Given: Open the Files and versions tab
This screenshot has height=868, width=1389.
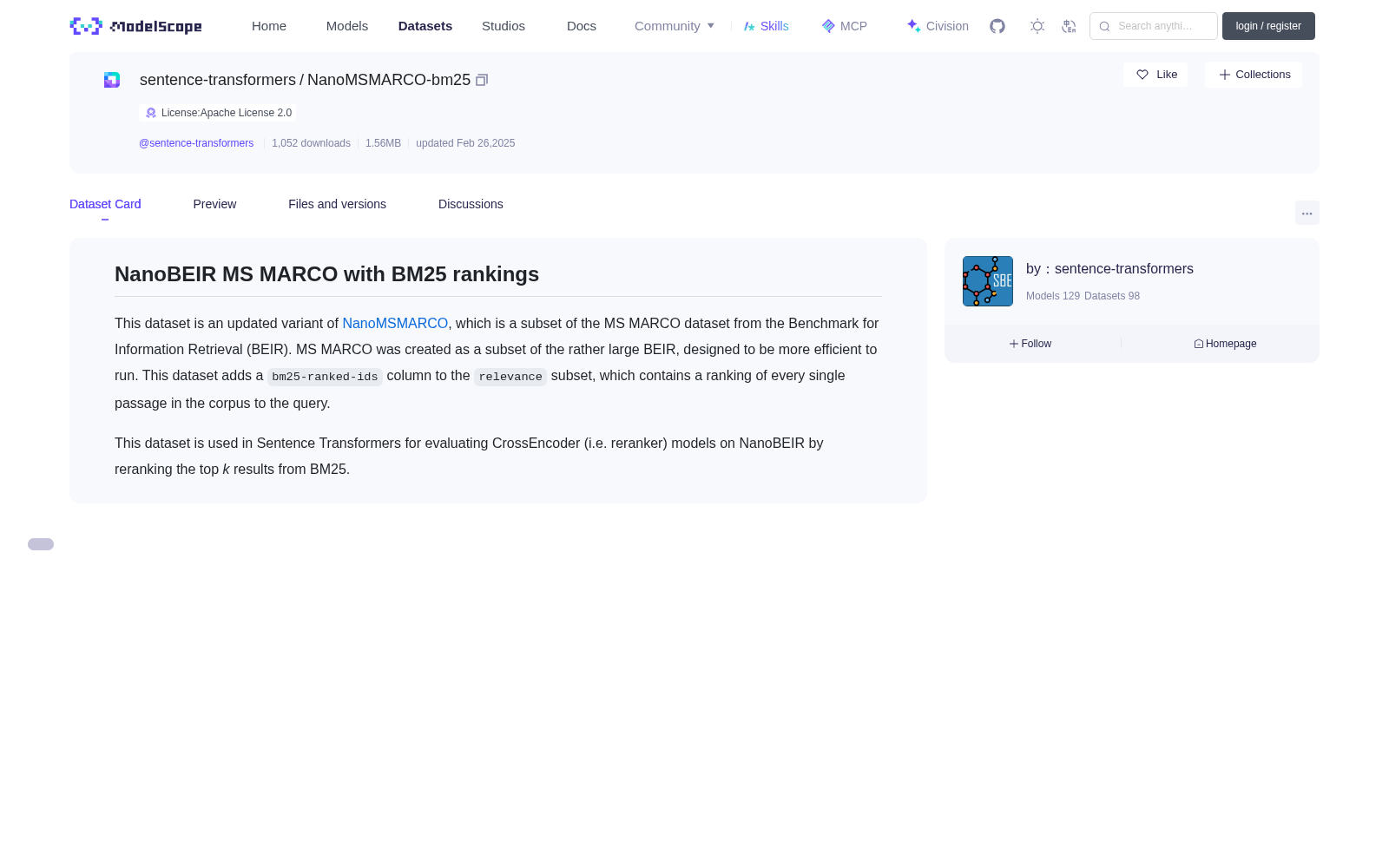Looking at the screenshot, I should [337, 204].
